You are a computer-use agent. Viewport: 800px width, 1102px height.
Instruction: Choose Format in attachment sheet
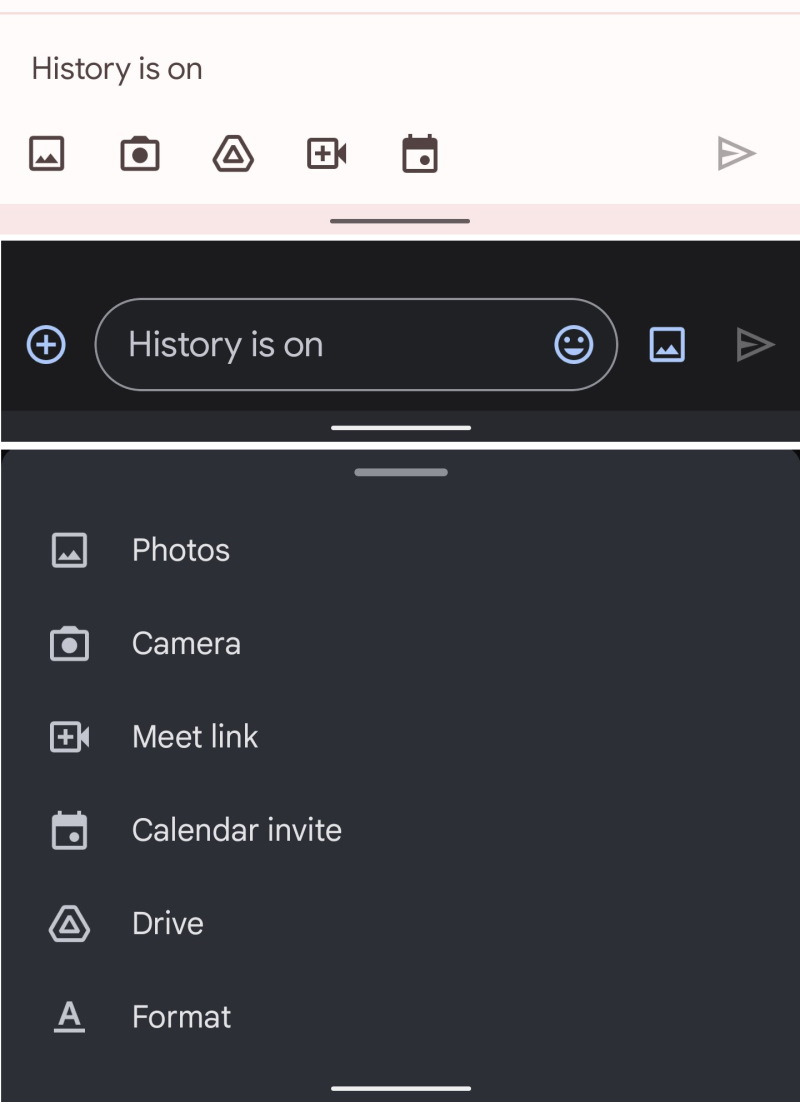click(x=400, y=1017)
